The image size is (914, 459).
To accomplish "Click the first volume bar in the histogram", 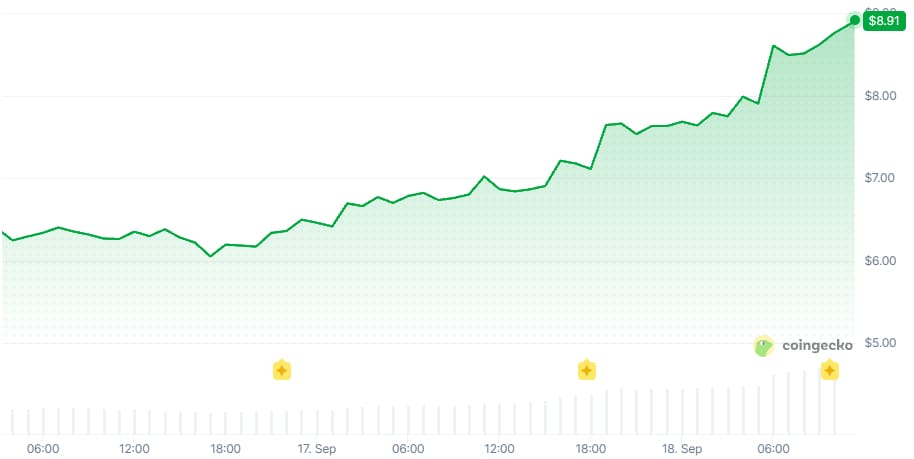I will (x=12, y=422).
